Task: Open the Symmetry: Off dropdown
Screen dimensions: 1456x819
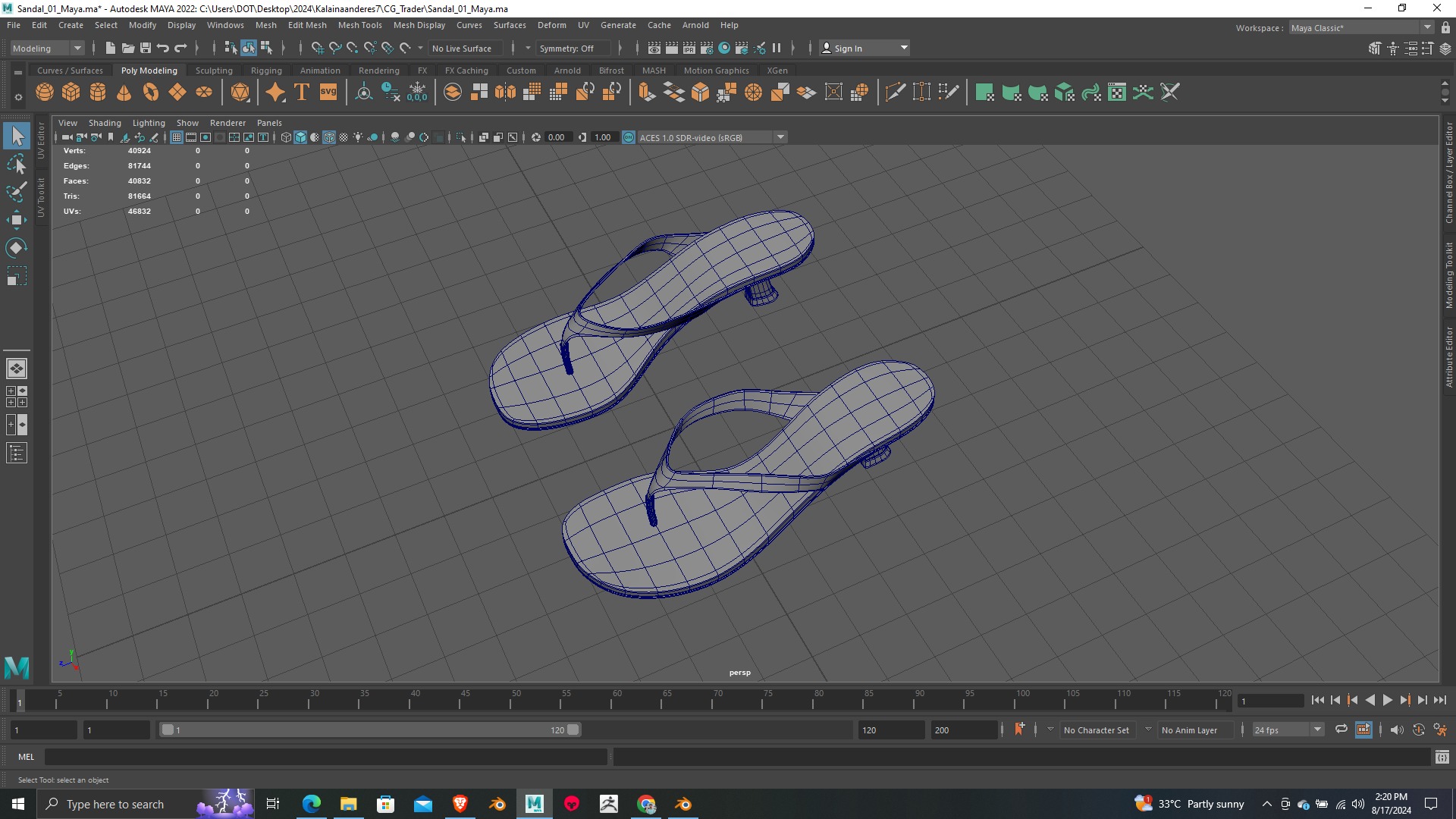Action: point(574,48)
